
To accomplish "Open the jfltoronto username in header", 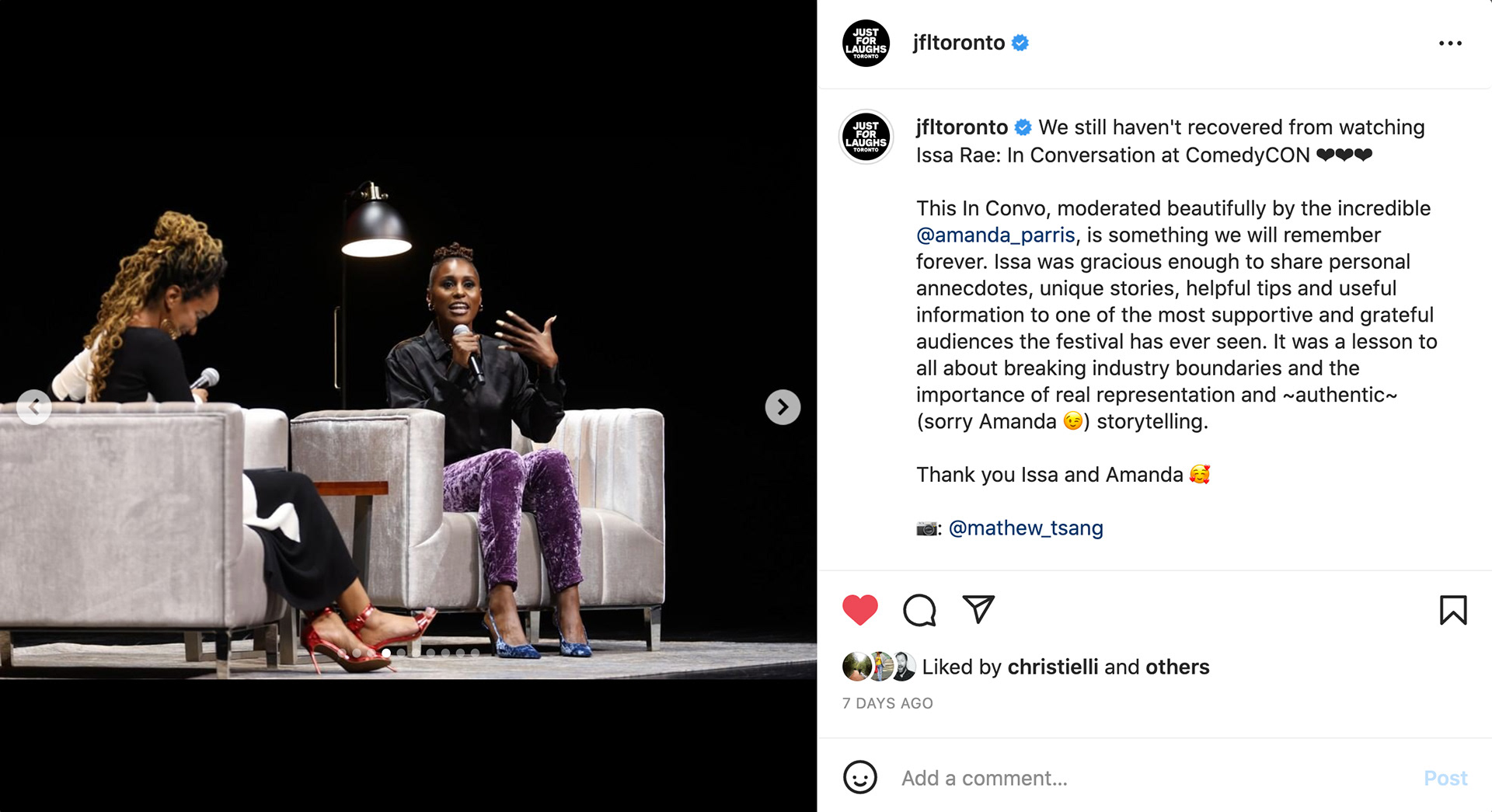I will pyautogui.click(x=959, y=43).
